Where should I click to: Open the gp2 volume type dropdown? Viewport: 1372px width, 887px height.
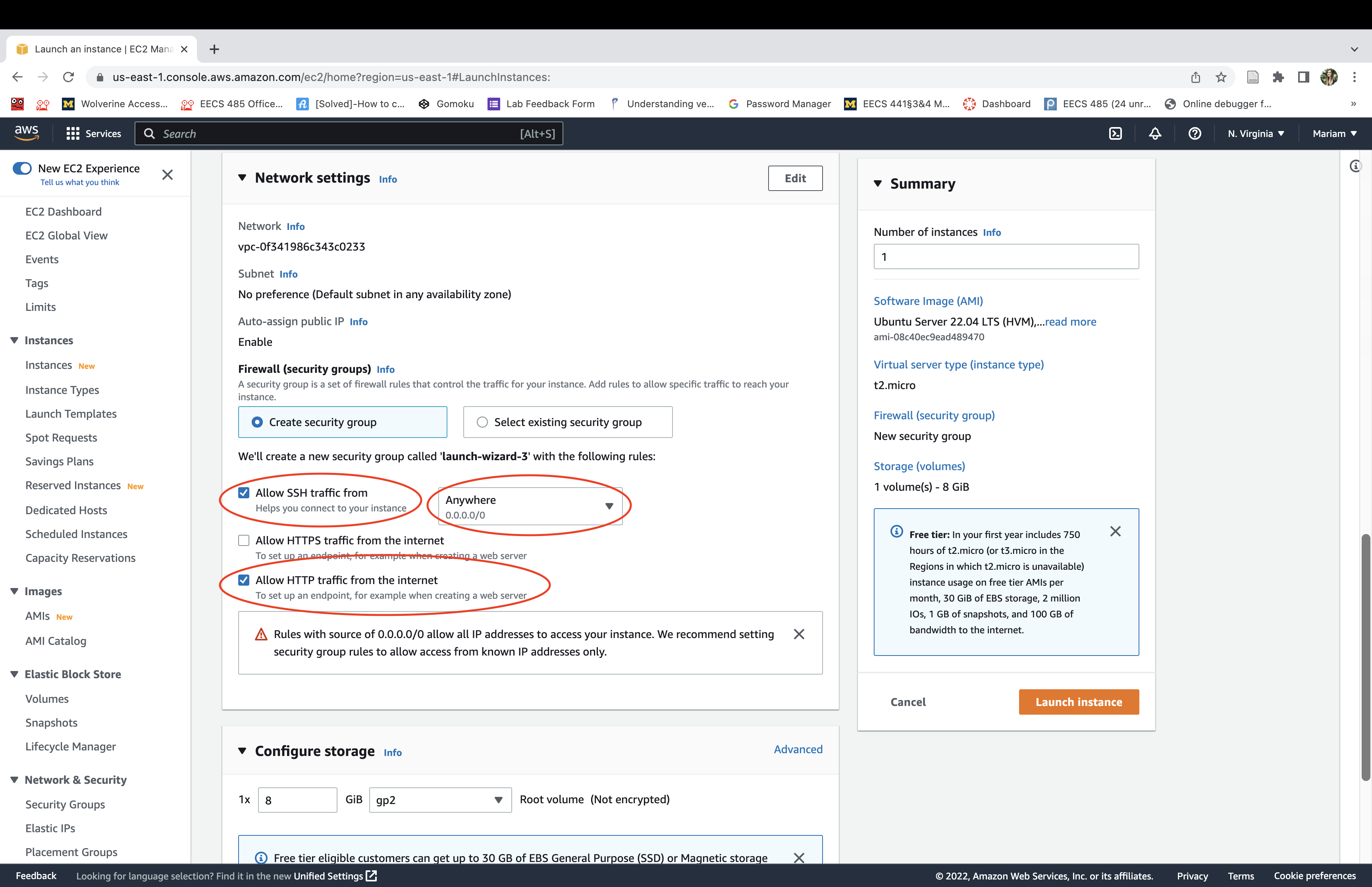click(x=440, y=800)
